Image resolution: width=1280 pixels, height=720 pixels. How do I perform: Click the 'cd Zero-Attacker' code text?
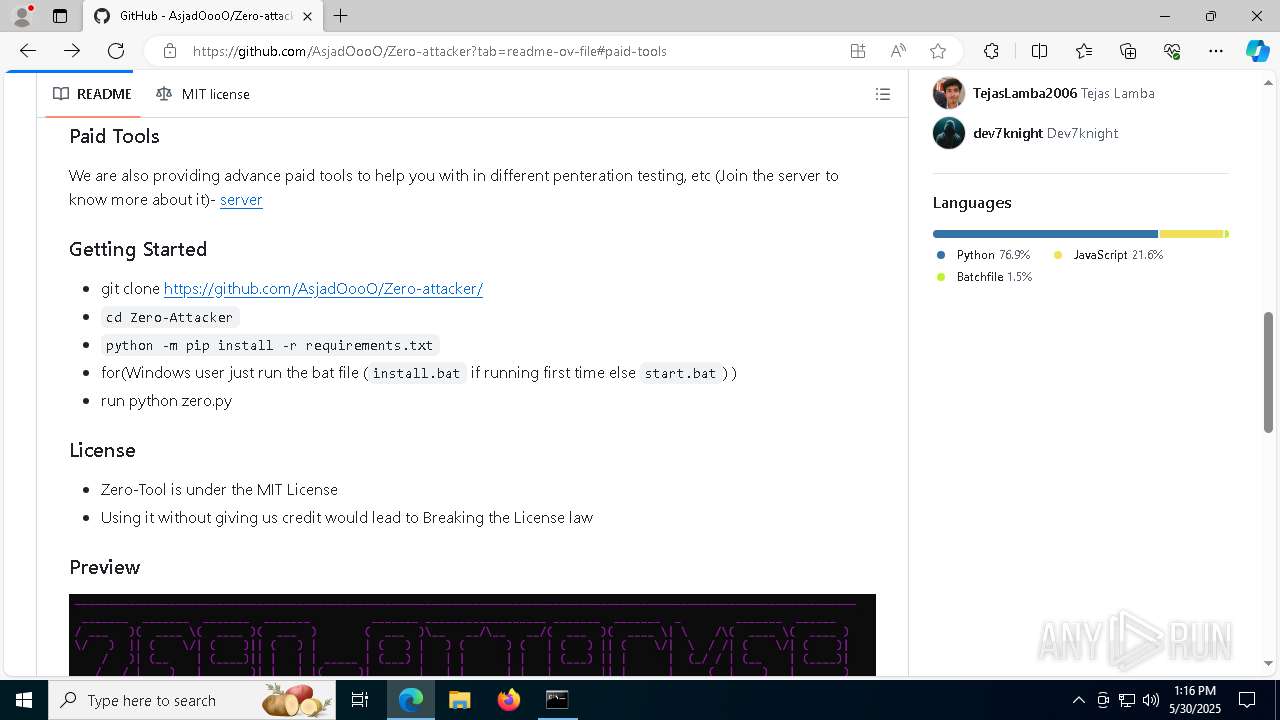point(170,317)
